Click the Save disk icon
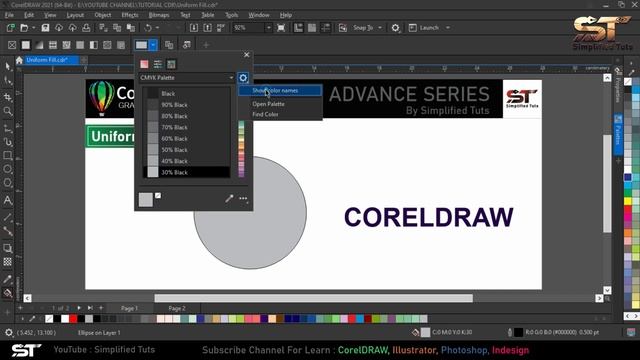Image resolution: width=640 pixels, height=360 pixels. coord(45,28)
